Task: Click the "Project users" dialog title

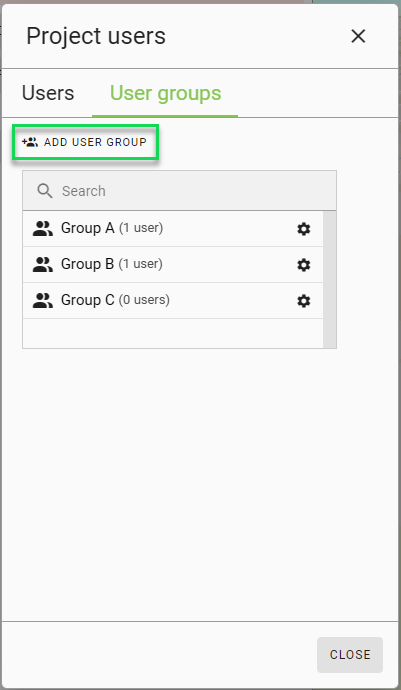Action: 96,37
